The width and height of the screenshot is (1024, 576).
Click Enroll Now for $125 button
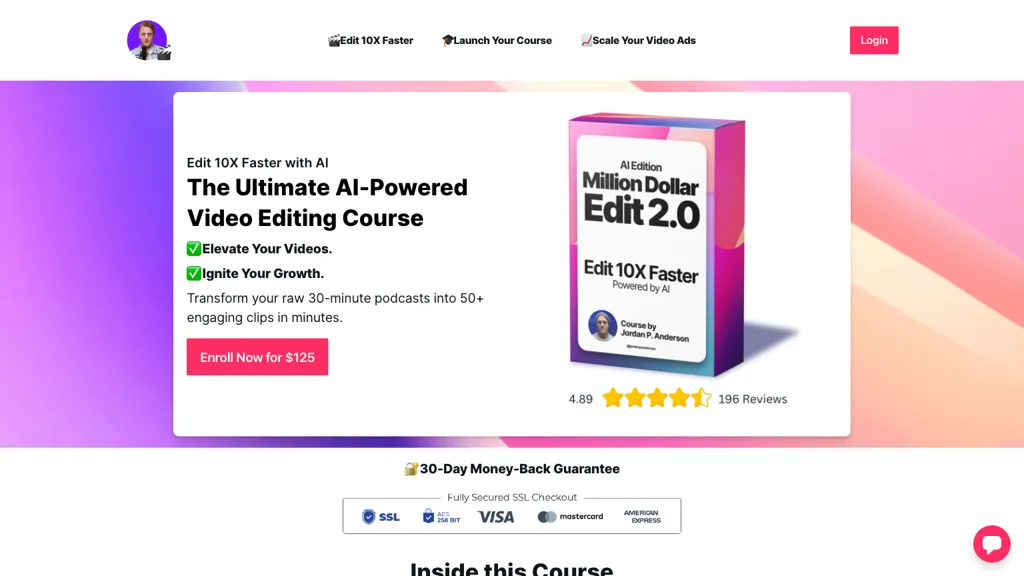click(257, 357)
